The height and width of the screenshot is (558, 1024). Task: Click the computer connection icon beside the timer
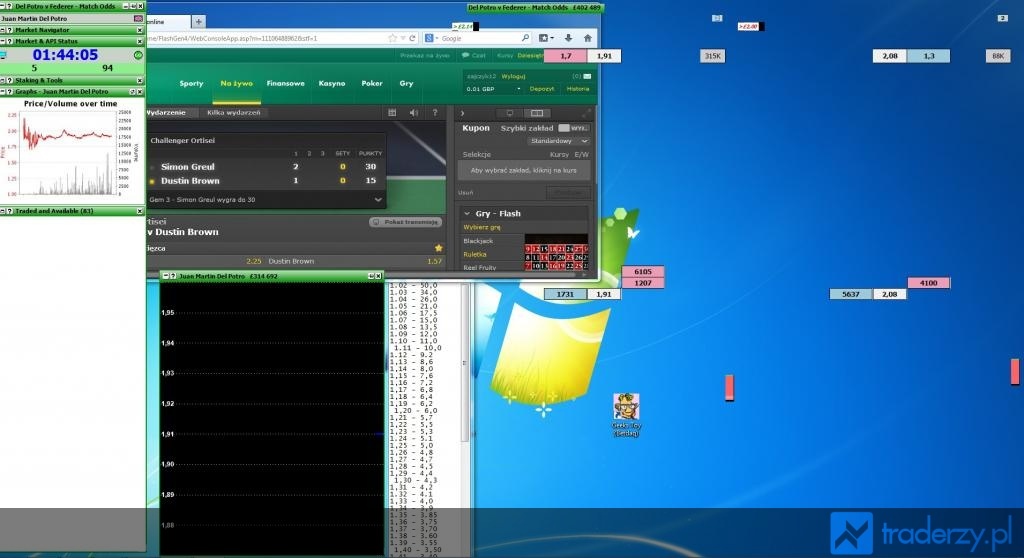pyautogui.click(x=3, y=56)
